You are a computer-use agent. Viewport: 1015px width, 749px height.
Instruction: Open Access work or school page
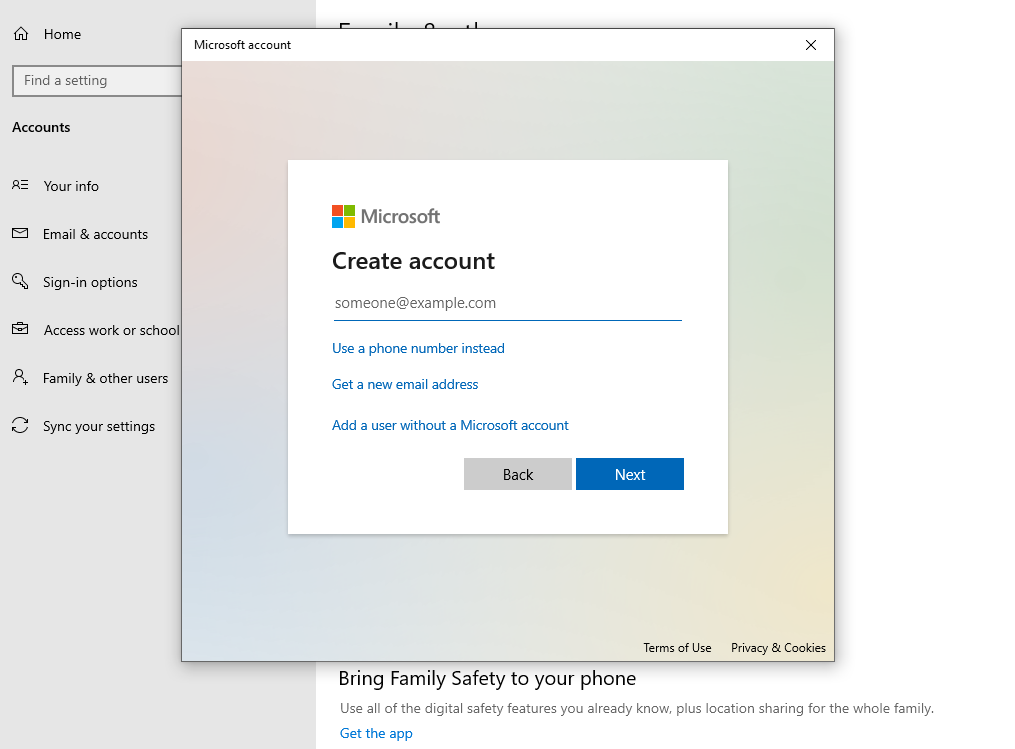(x=111, y=330)
